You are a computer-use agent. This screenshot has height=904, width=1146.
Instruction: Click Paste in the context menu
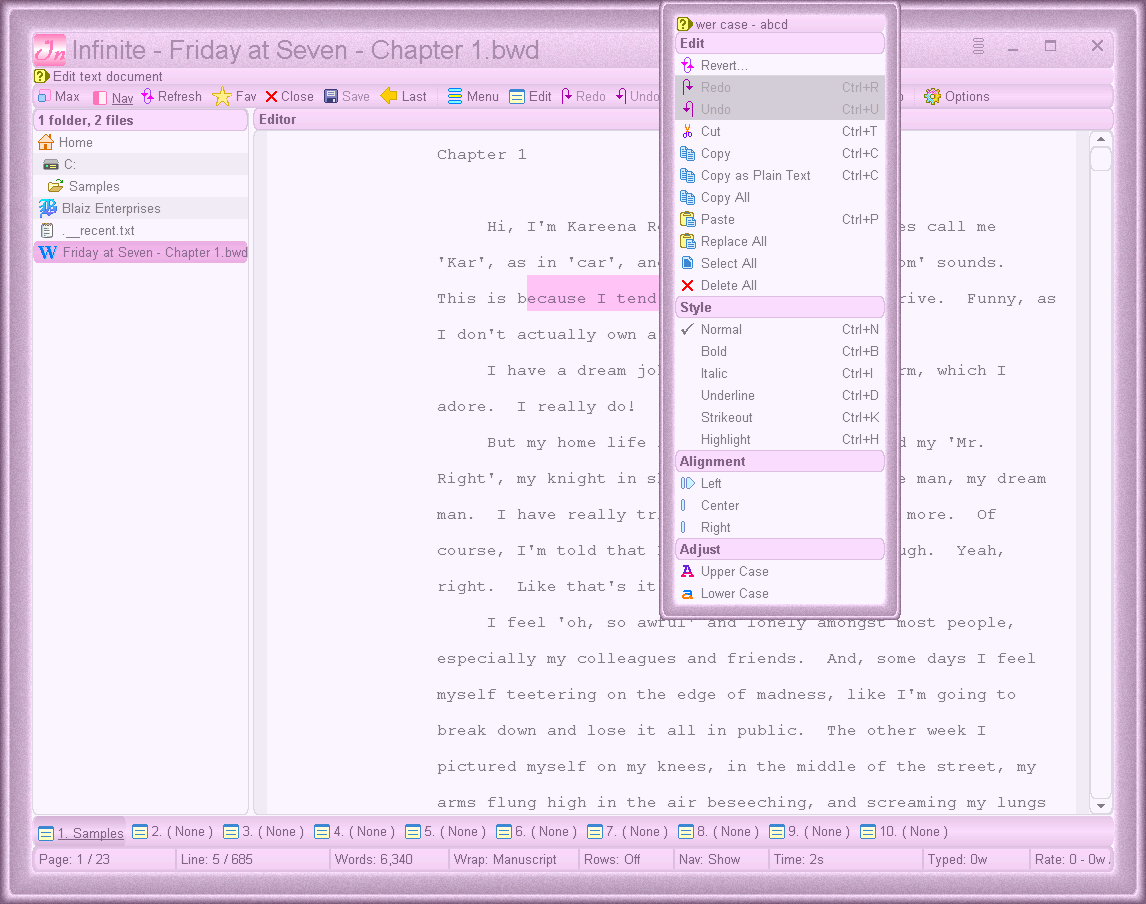(x=780, y=219)
